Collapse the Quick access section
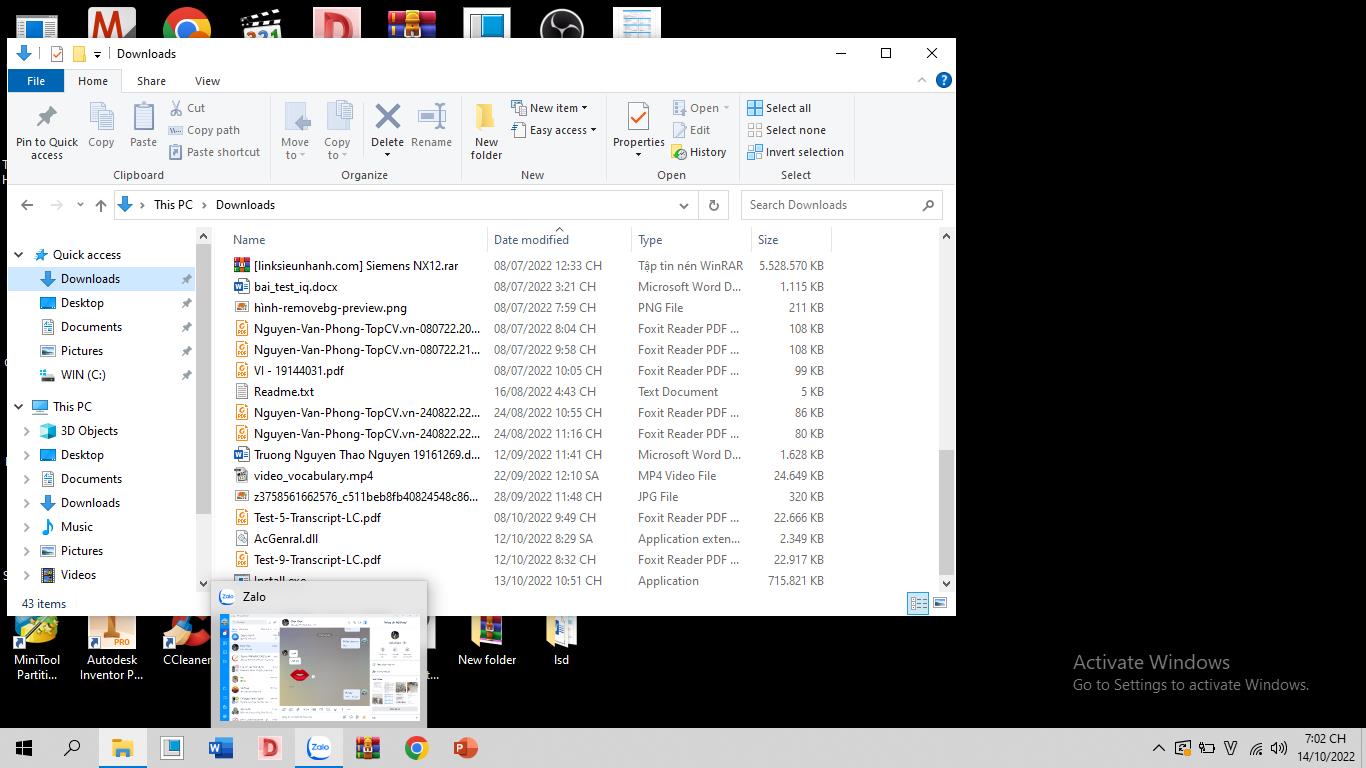The height and width of the screenshot is (768, 1366). 18,255
